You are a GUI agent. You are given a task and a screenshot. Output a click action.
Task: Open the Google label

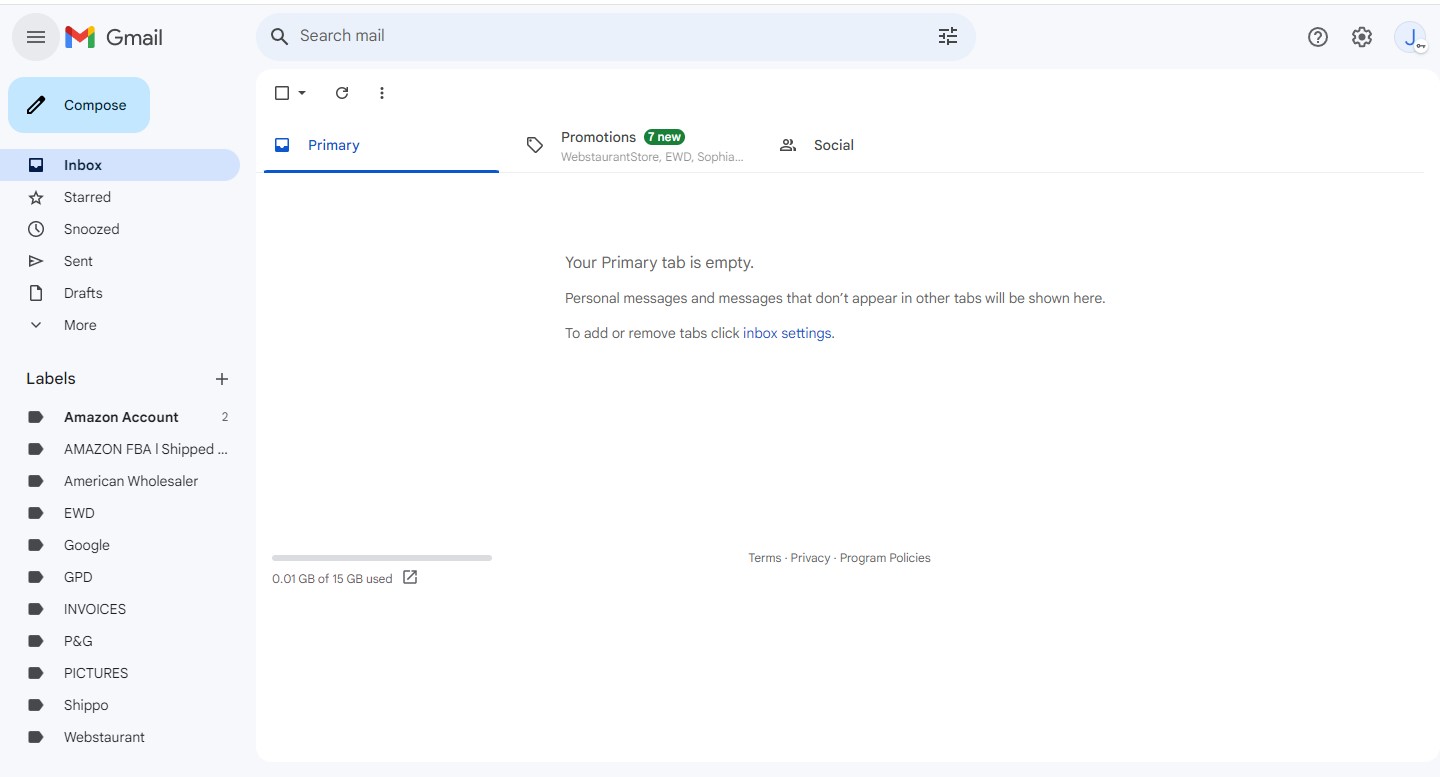(x=120, y=545)
